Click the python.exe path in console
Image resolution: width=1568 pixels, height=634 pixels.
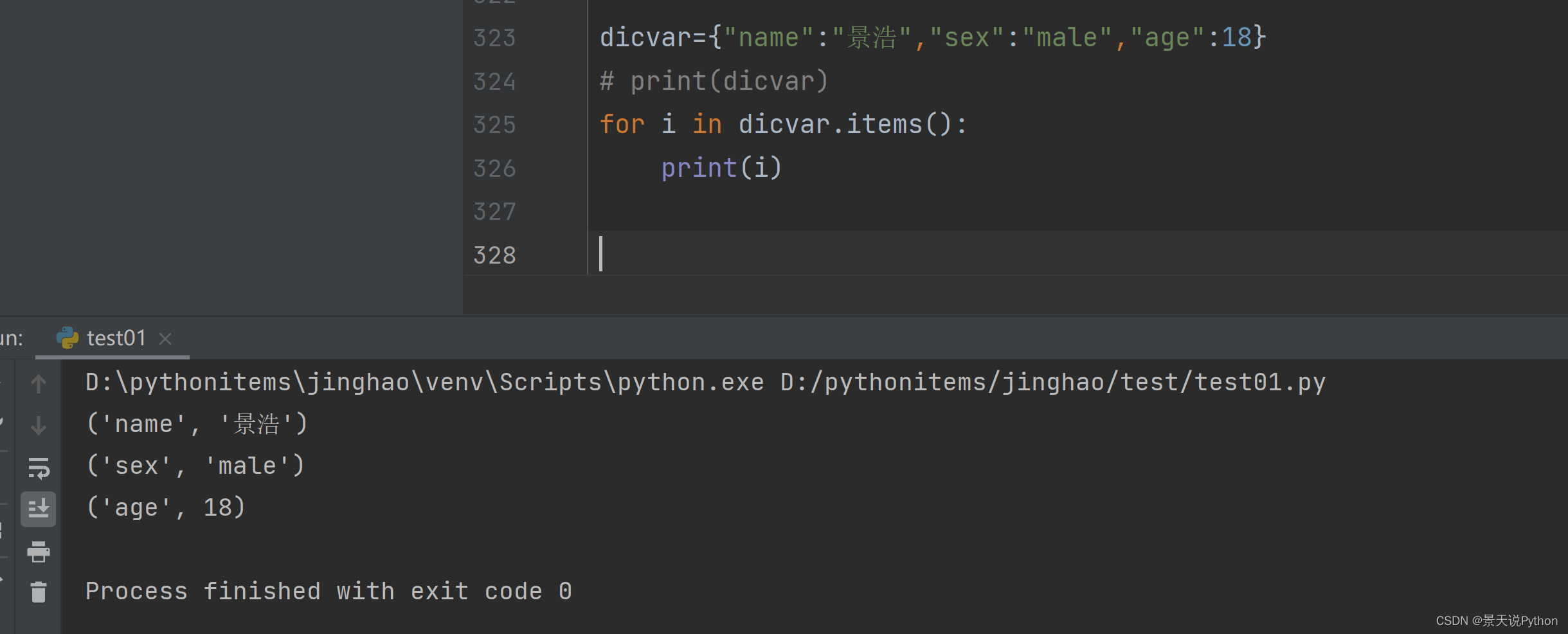tap(425, 383)
